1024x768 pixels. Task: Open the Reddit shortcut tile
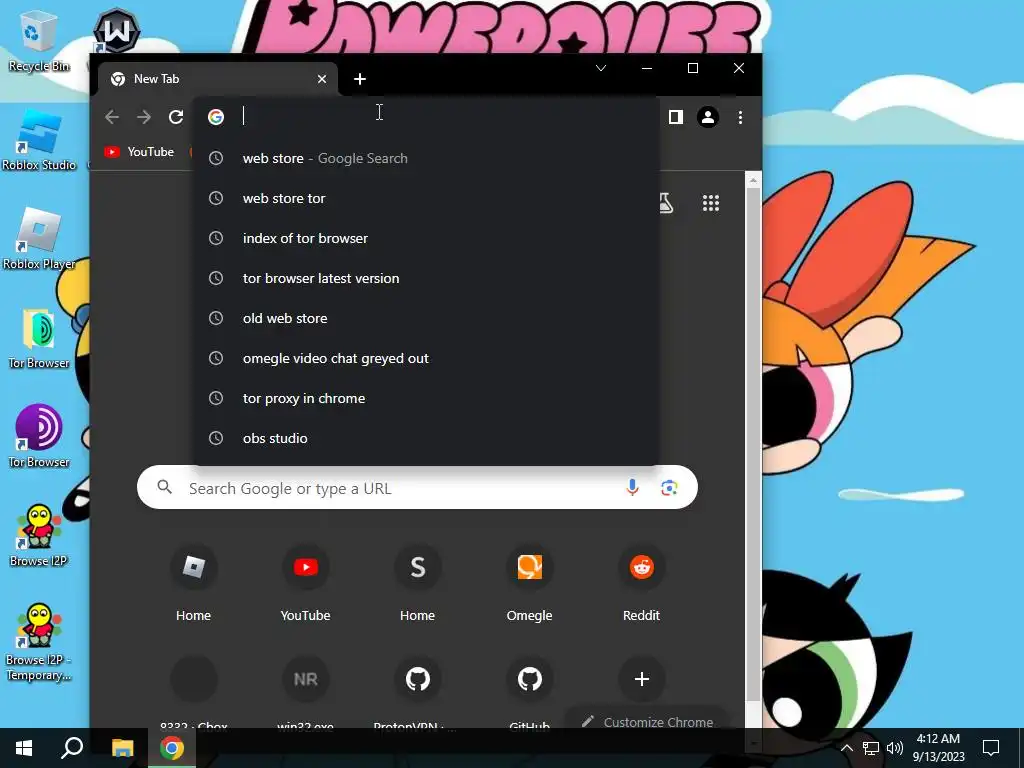point(641,584)
